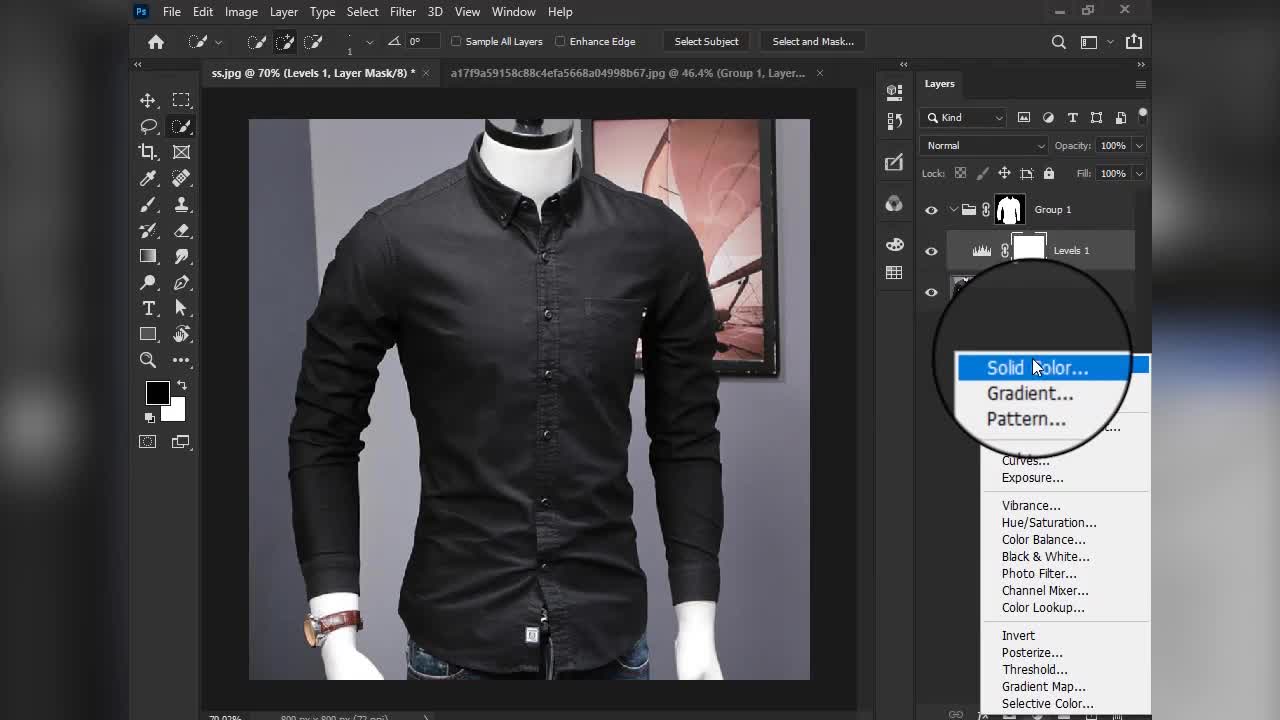
Task: Open the blend mode Normal dropdown
Action: coord(984,146)
